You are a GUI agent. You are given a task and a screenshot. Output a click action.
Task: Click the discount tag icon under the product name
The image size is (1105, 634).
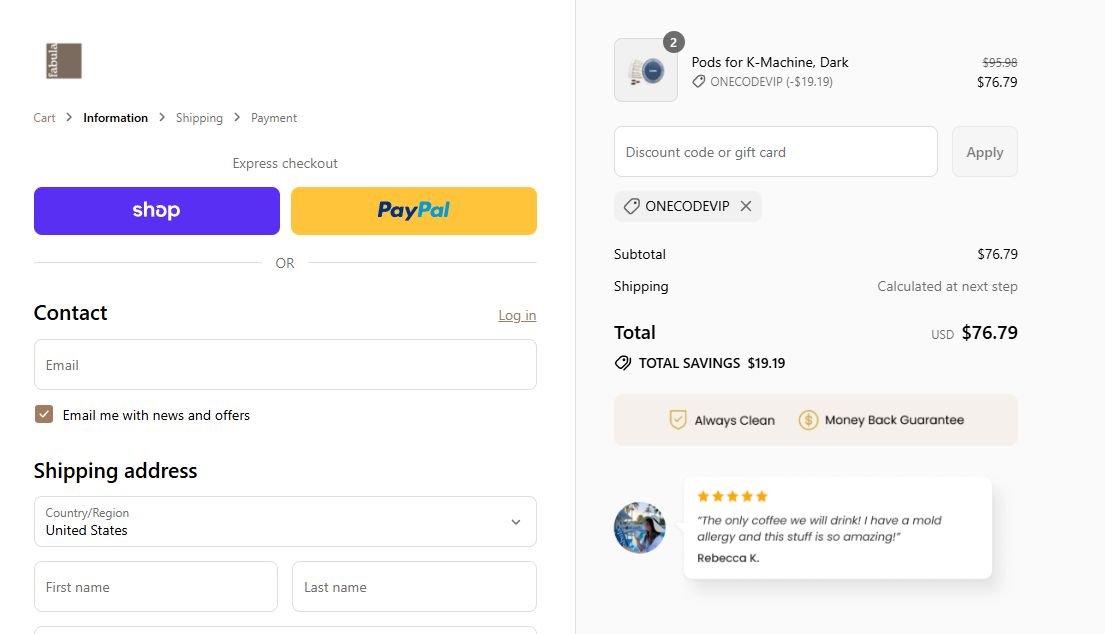point(698,81)
